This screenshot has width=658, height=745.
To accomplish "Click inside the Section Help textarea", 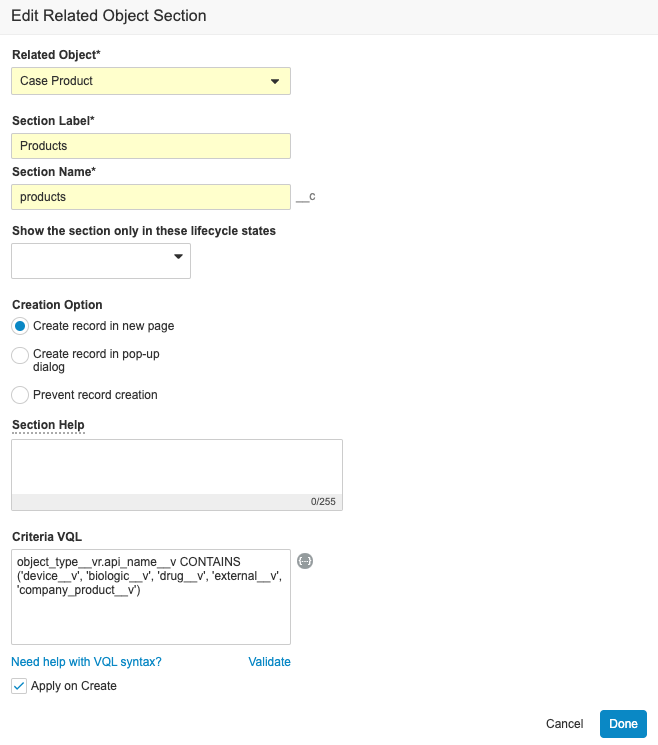I will [x=177, y=467].
